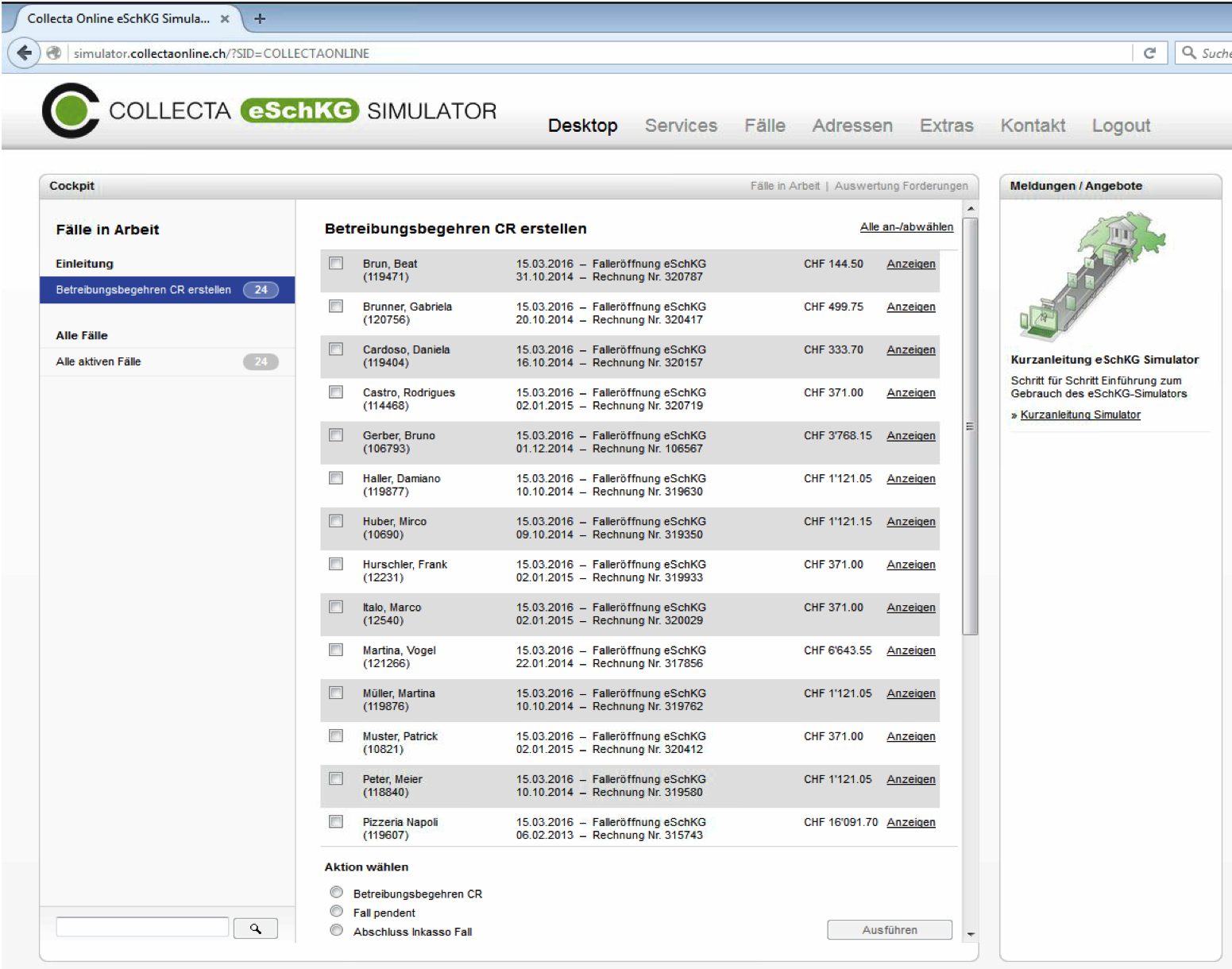Tick the checkbox for Brun, Beat
Viewport: 1232px width, 969px height.
pyautogui.click(x=336, y=264)
